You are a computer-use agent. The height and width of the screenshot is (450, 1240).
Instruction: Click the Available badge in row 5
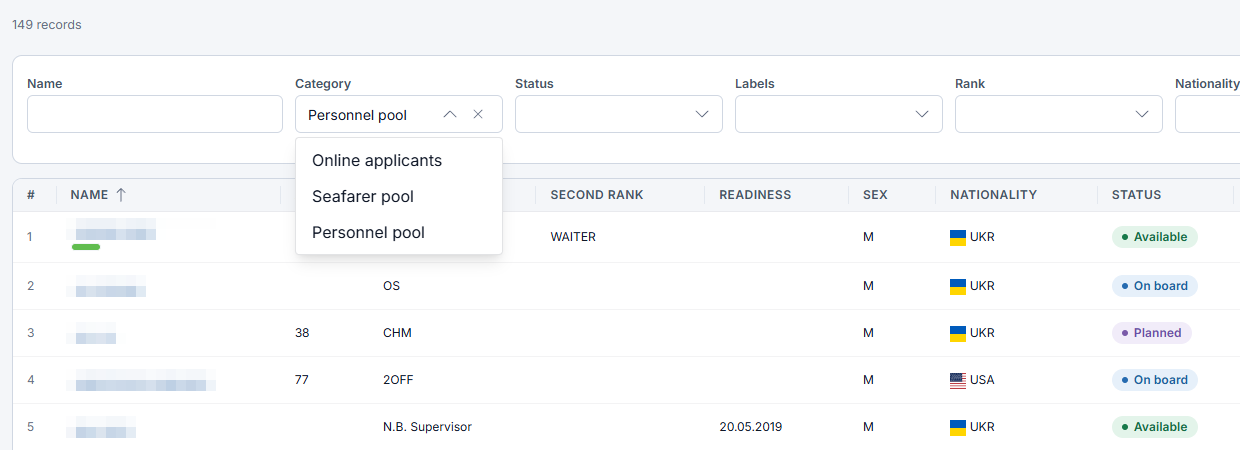(1154, 427)
